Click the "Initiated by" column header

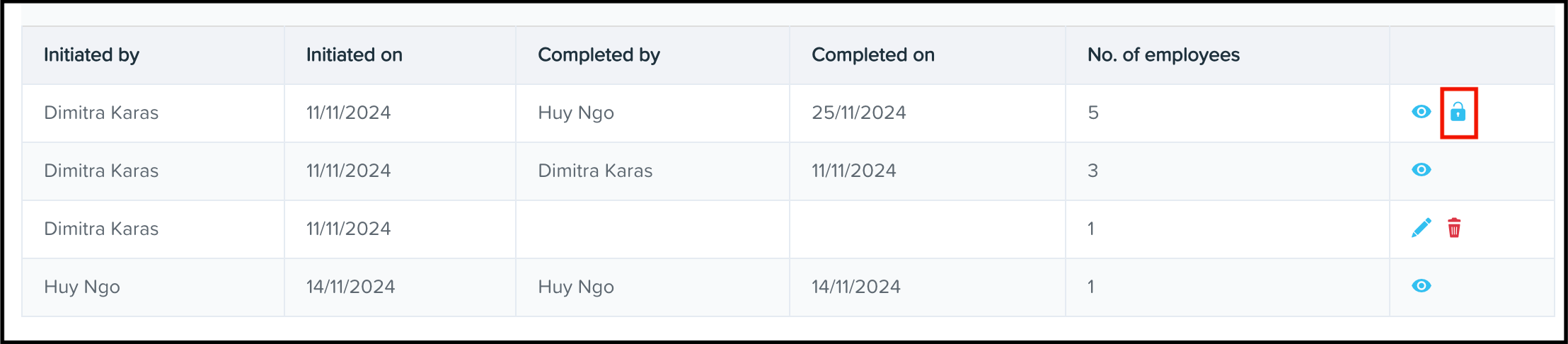coord(91,55)
